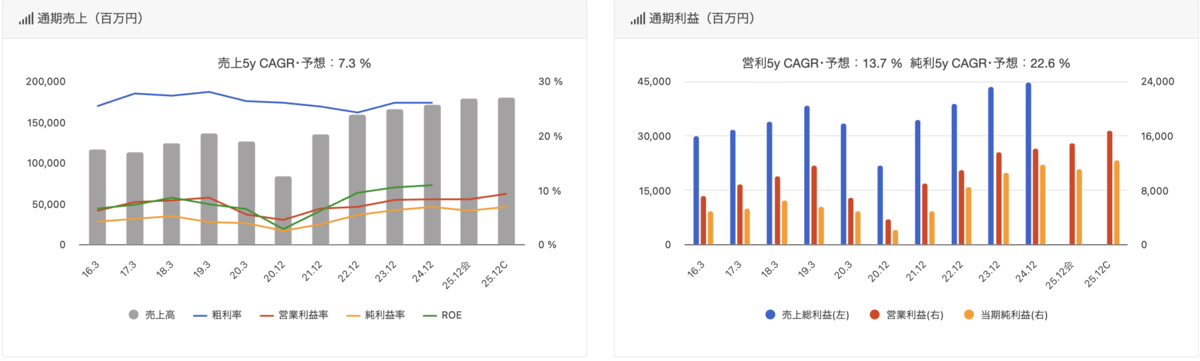
Task: Click blue 19.3 gross profit bar in 通期利益 chart
Action: (807, 176)
